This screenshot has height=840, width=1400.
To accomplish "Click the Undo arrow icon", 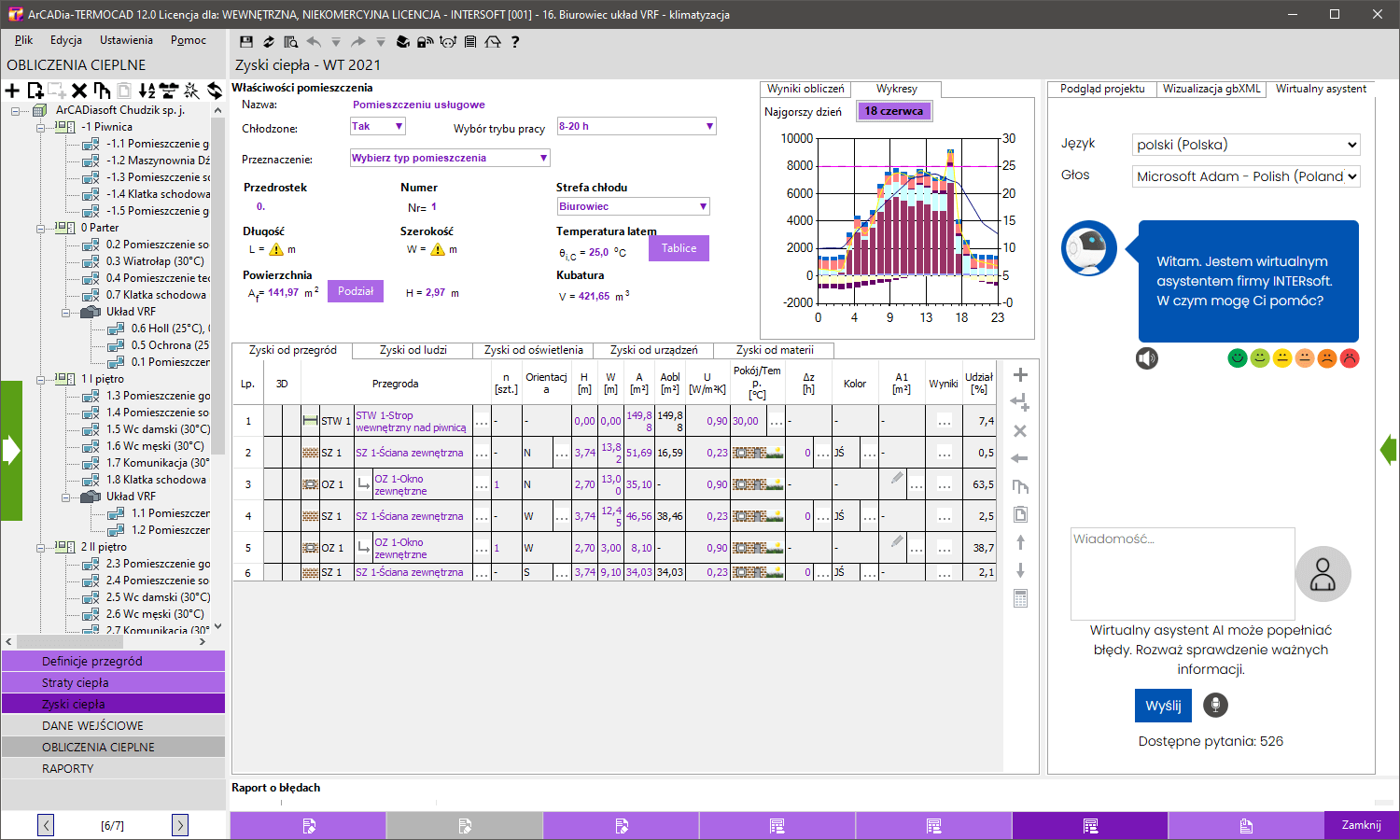I will pyautogui.click(x=313, y=41).
